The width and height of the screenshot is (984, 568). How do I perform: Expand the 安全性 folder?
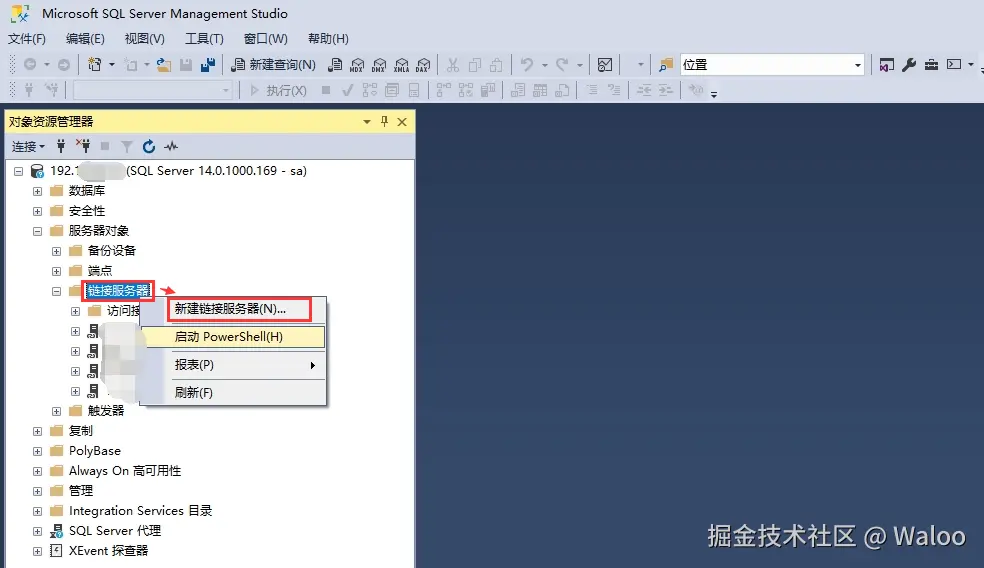tap(37, 211)
